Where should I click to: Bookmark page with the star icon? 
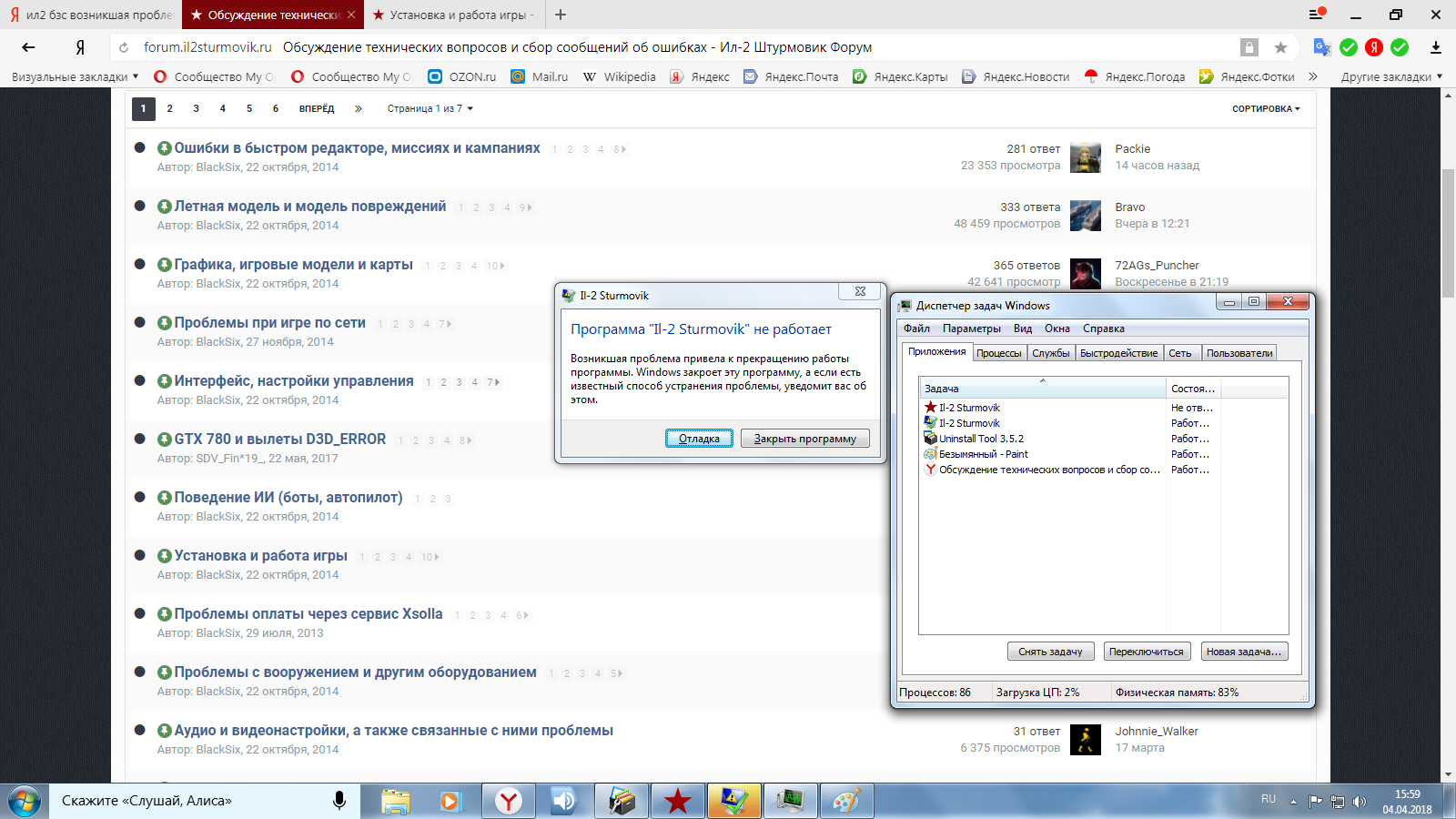tap(1280, 47)
